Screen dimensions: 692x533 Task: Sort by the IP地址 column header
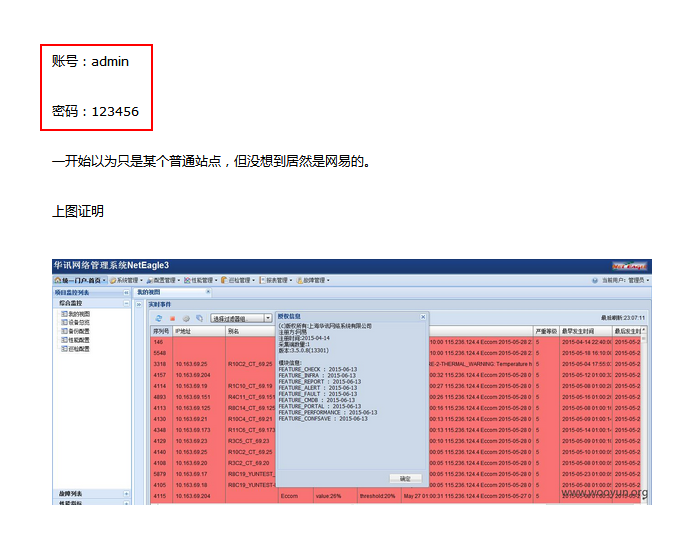(199, 331)
